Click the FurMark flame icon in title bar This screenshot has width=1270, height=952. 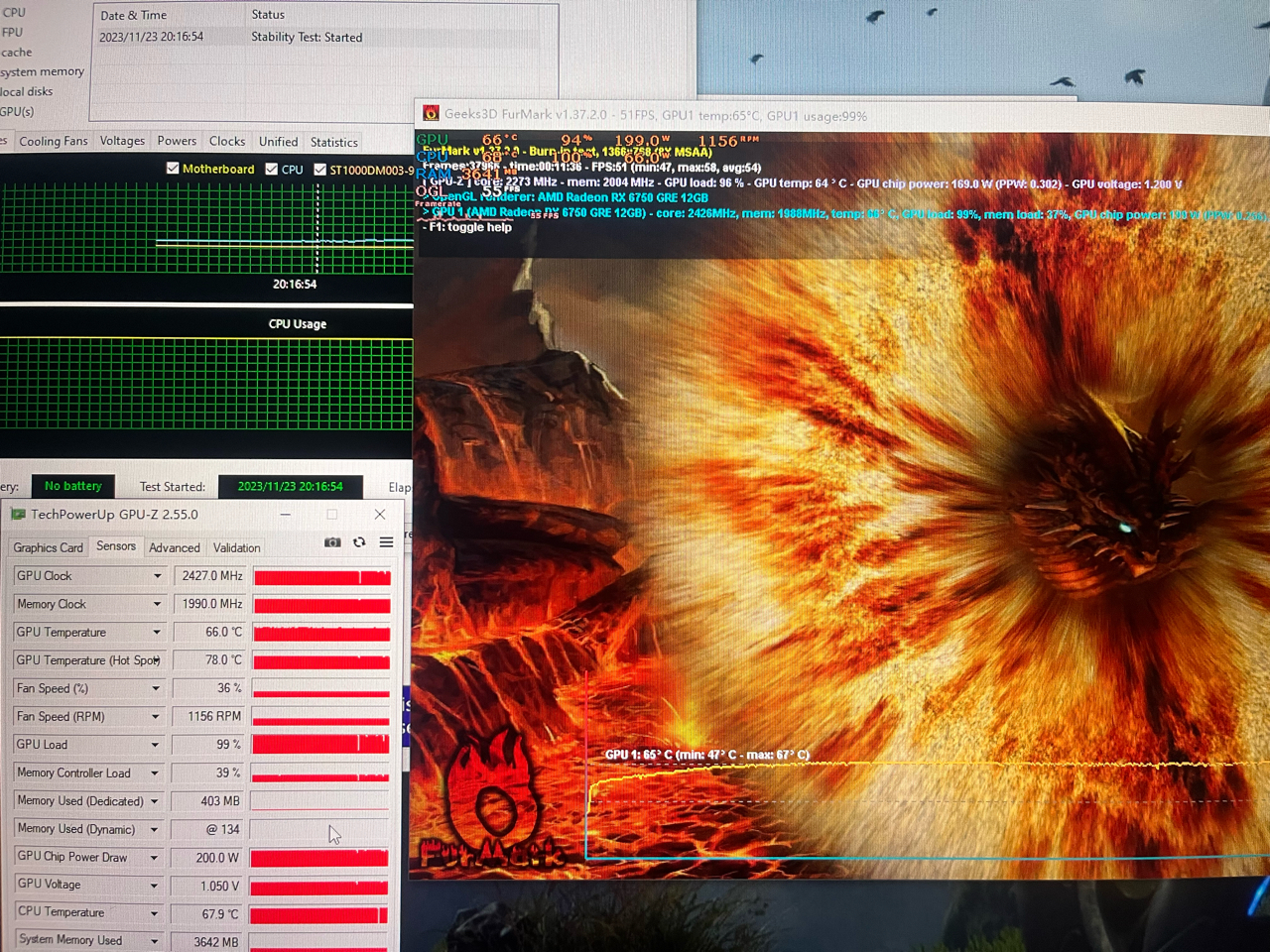(431, 114)
